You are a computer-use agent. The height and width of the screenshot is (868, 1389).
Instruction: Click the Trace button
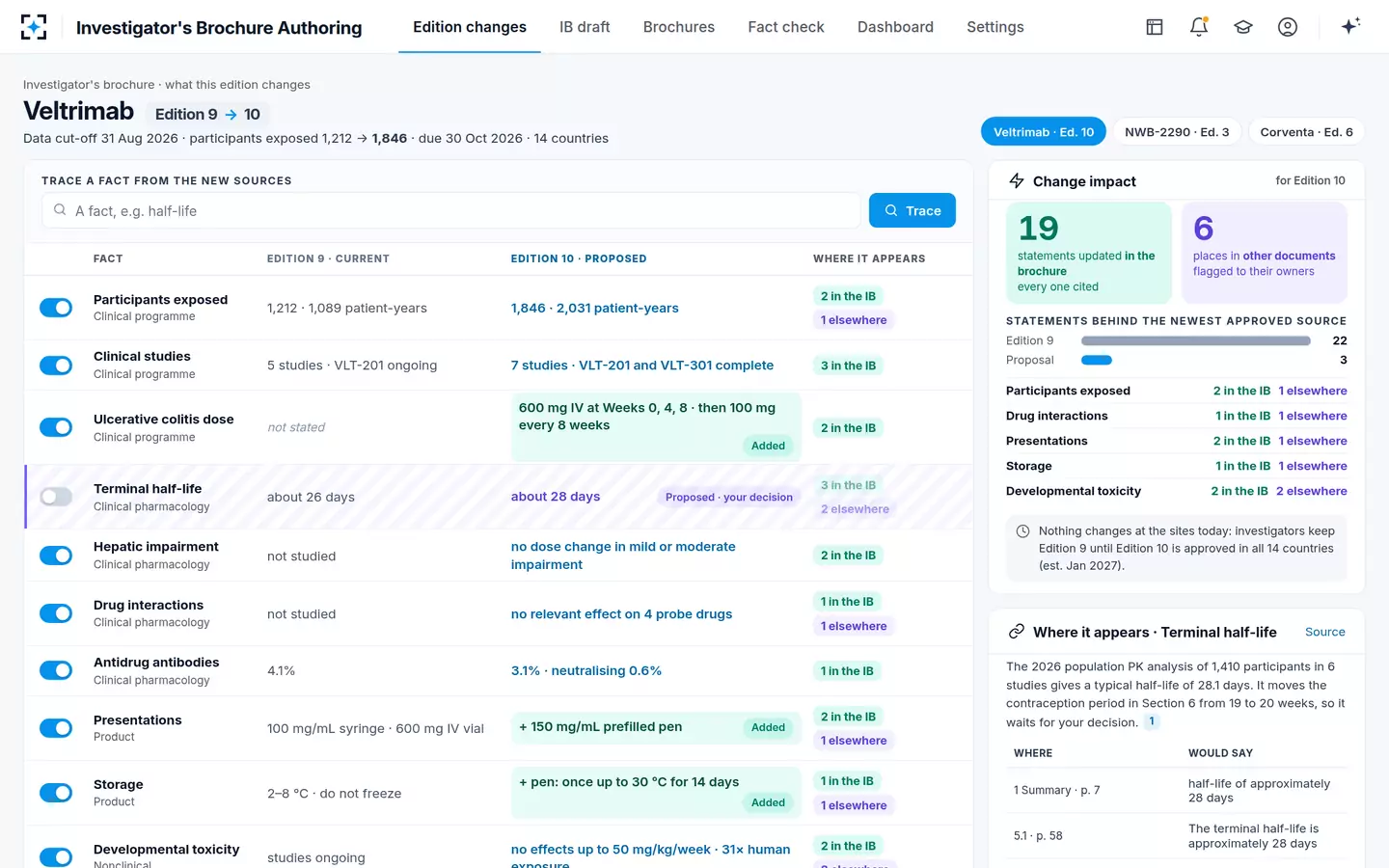coord(912,210)
